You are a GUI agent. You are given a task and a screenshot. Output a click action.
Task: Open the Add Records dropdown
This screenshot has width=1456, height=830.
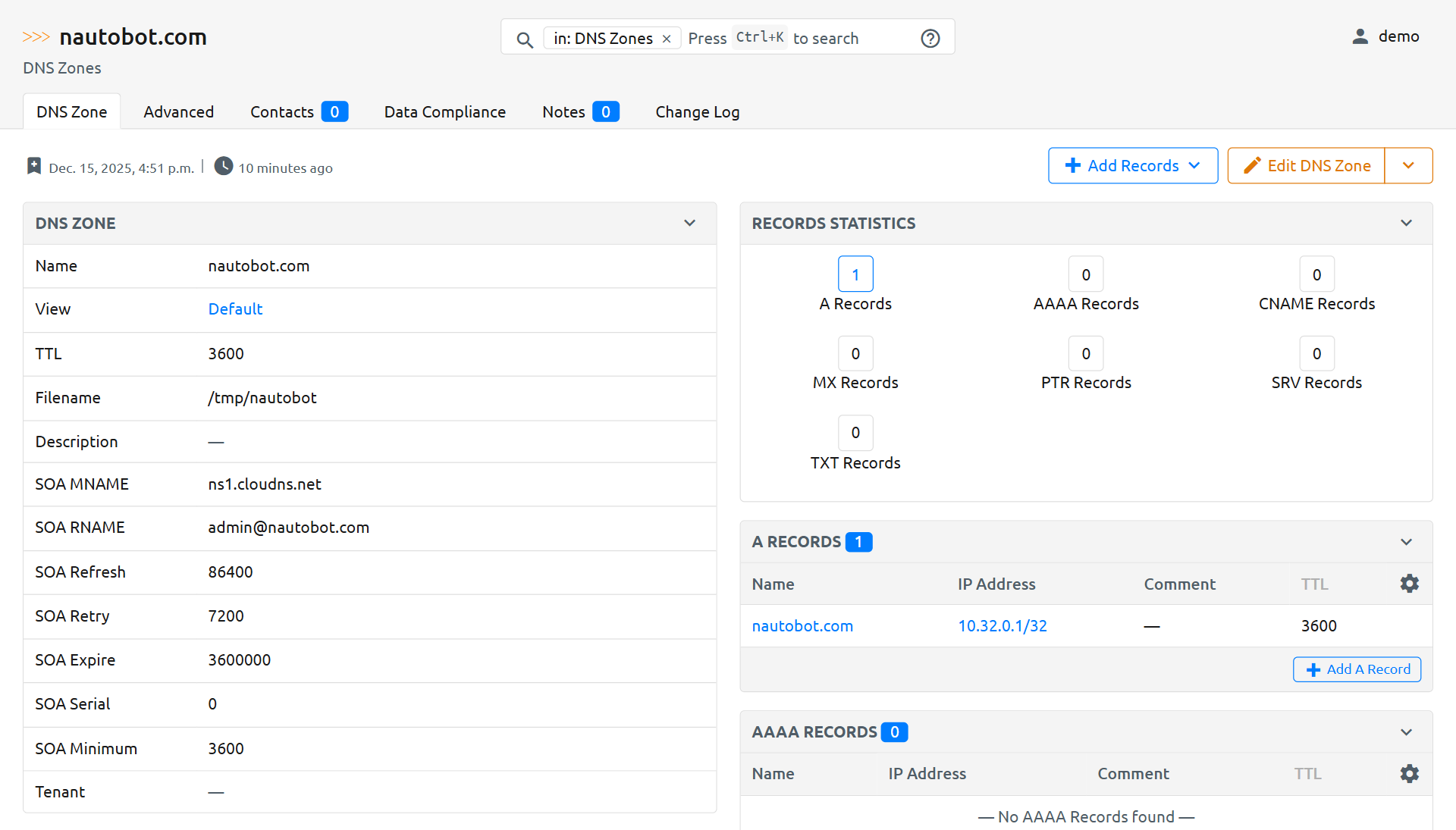pyautogui.click(x=1132, y=165)
